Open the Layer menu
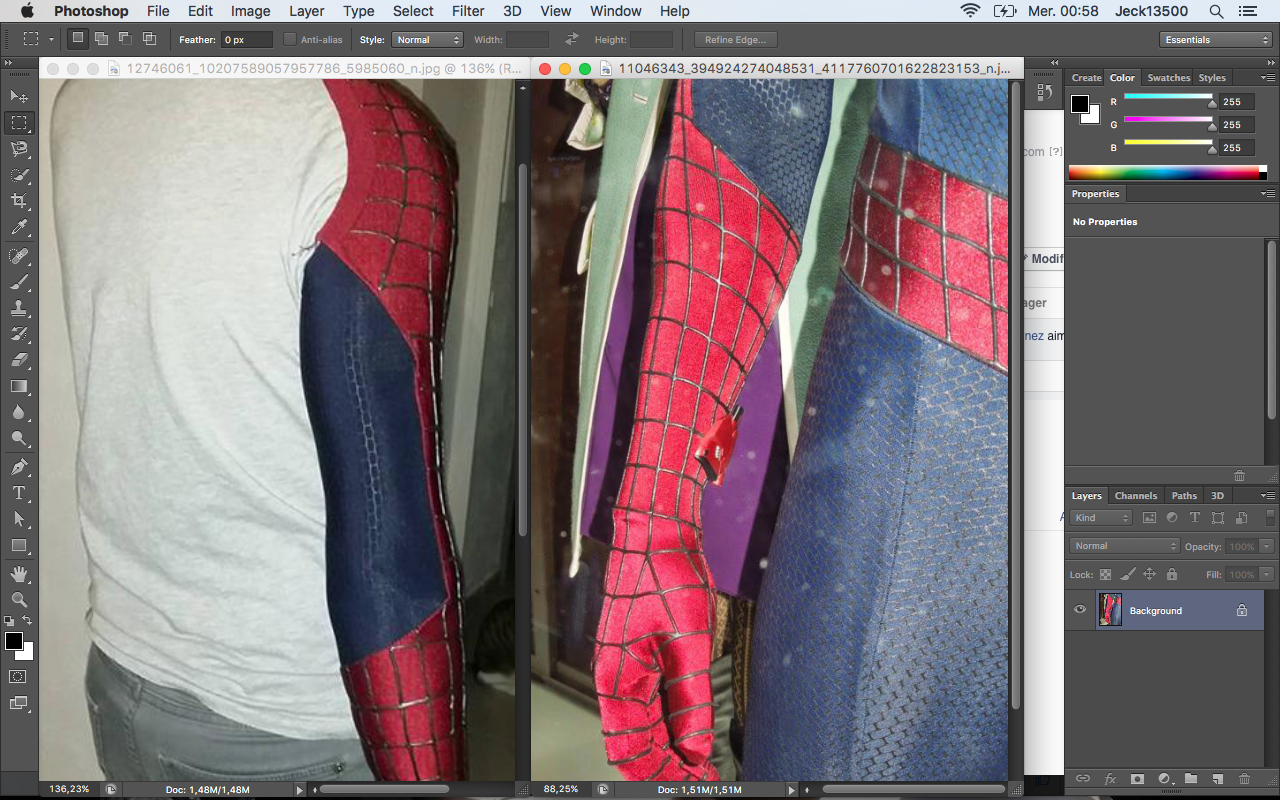 (306, 11)
